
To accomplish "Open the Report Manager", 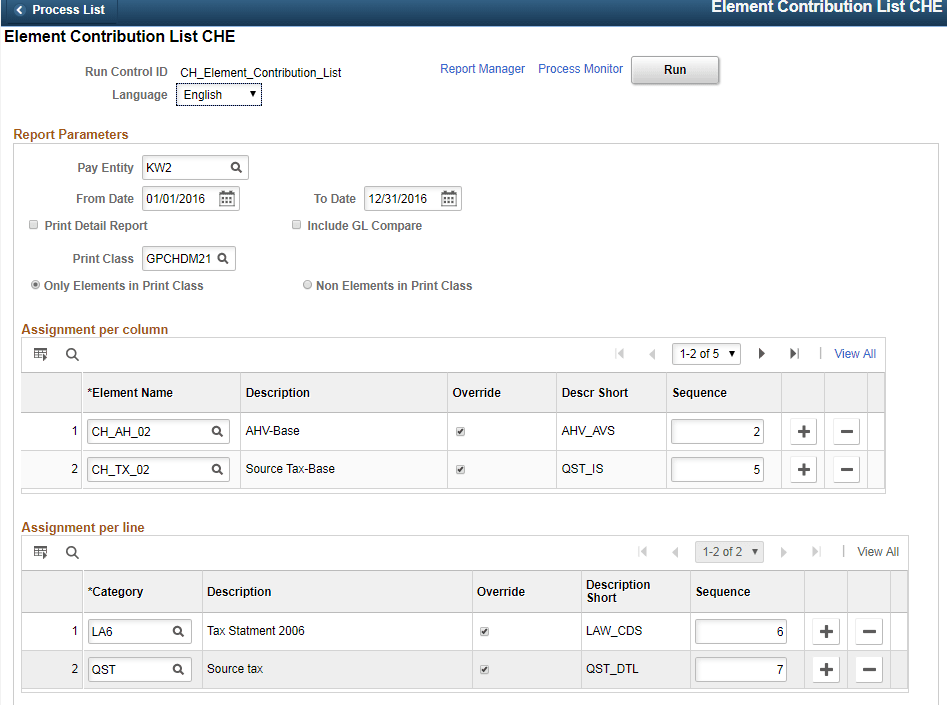I will (483, 69).
